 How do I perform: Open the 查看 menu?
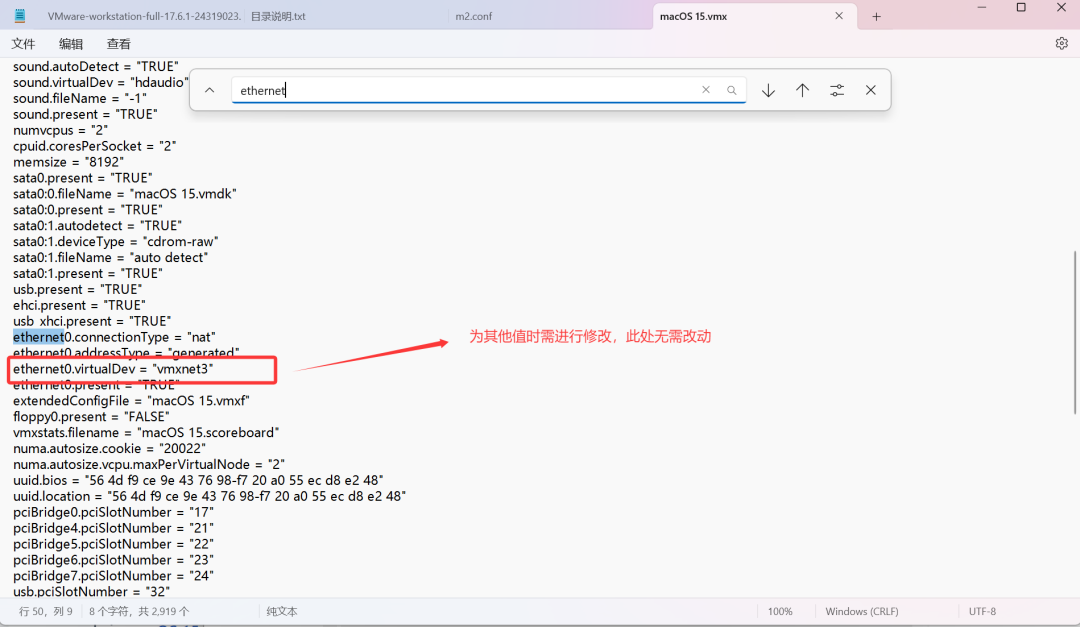[x=118, y=43]
